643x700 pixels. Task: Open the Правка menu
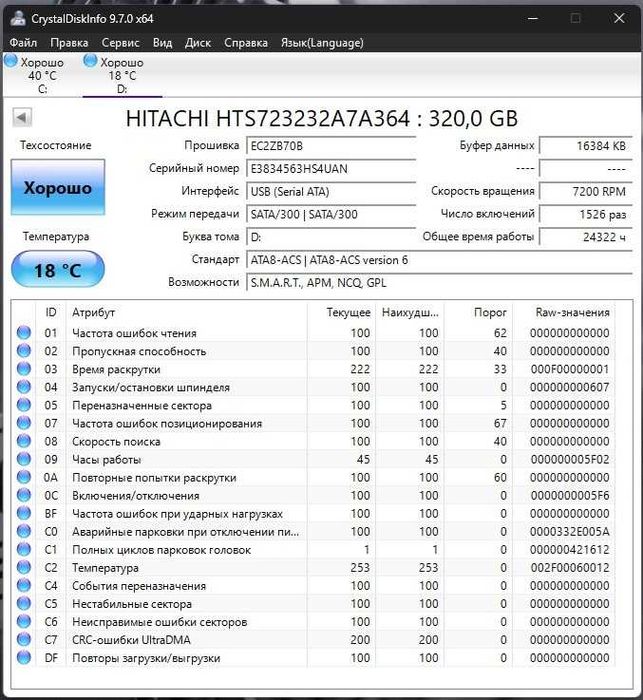(x=69, y=43)
